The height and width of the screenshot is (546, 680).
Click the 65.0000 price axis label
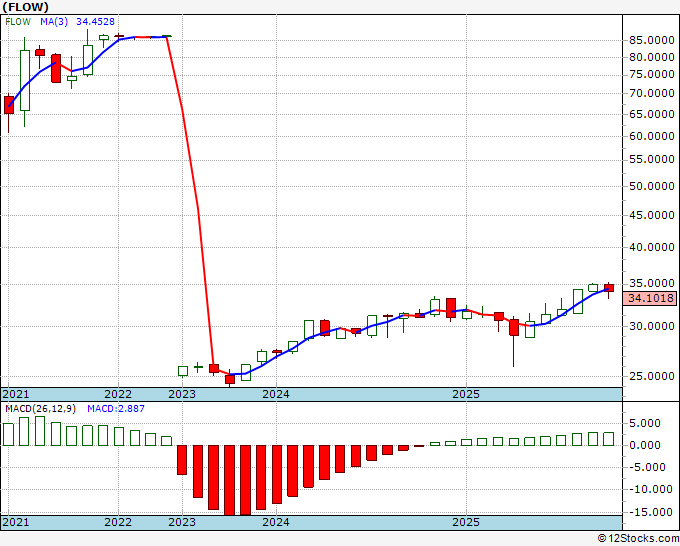tap(651, 114)
